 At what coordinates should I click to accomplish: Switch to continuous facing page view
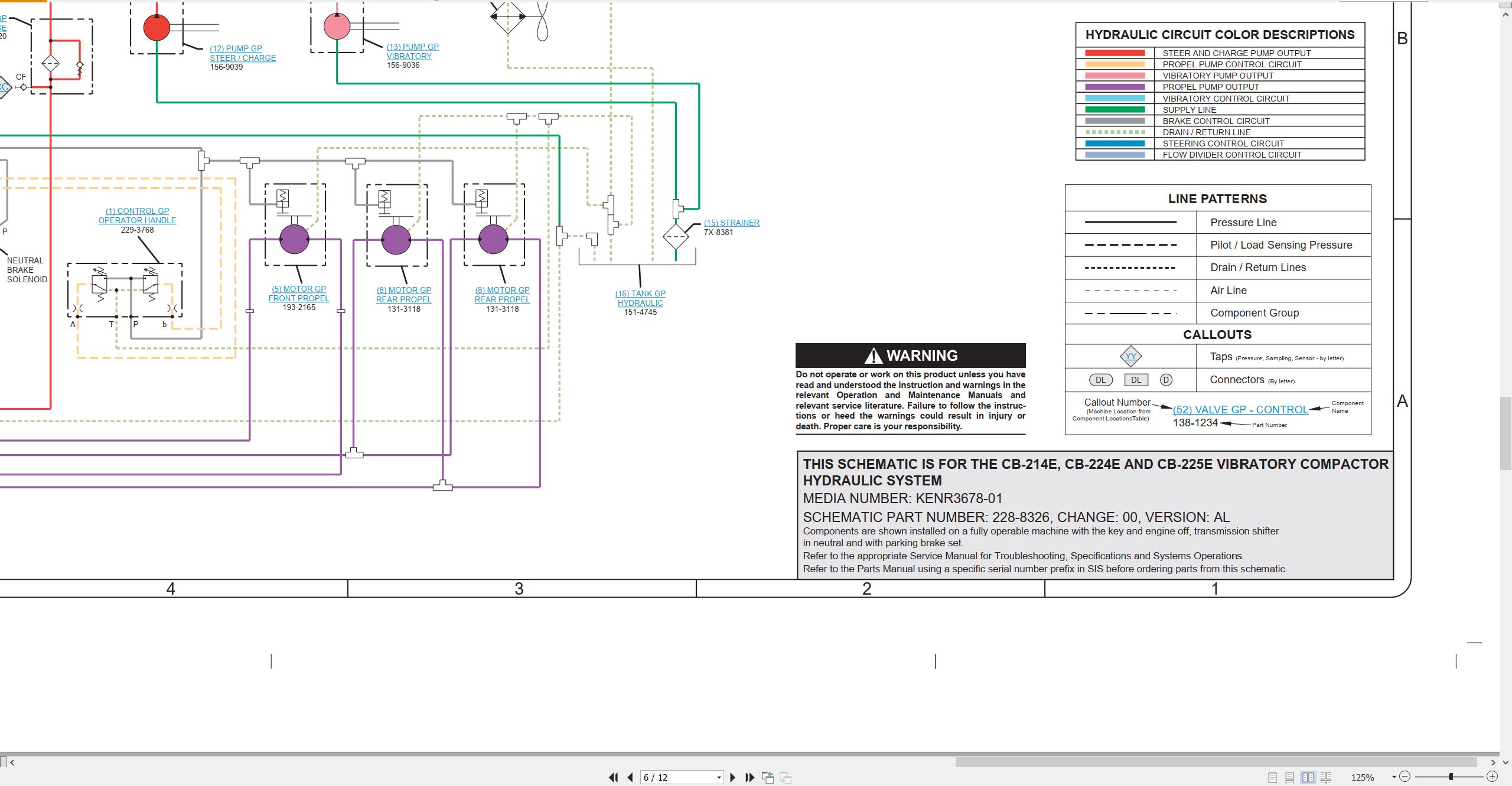pyautogui.click(x=1326, y=777)
